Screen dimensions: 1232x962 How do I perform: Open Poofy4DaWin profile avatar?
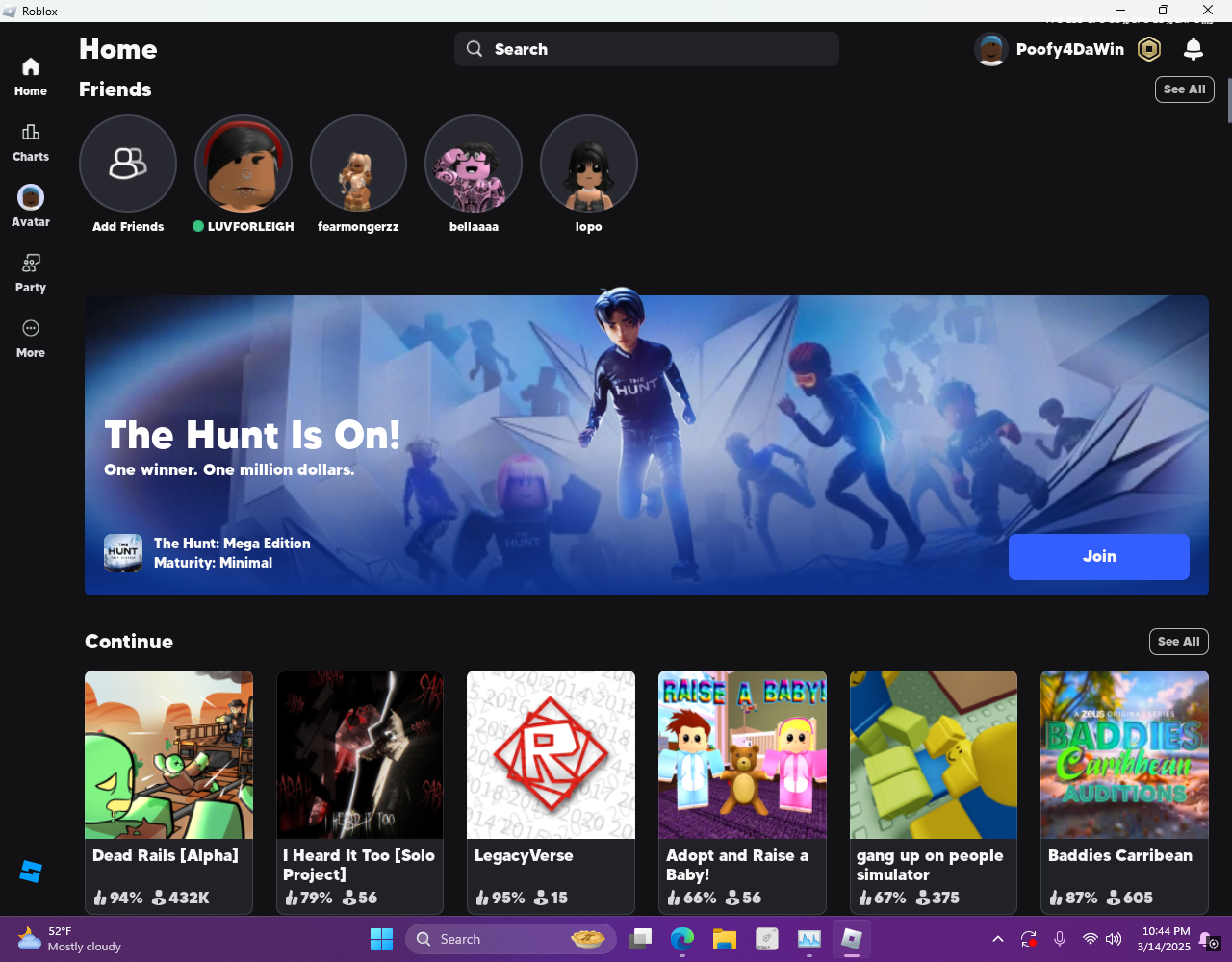click(x=990, y=49)
